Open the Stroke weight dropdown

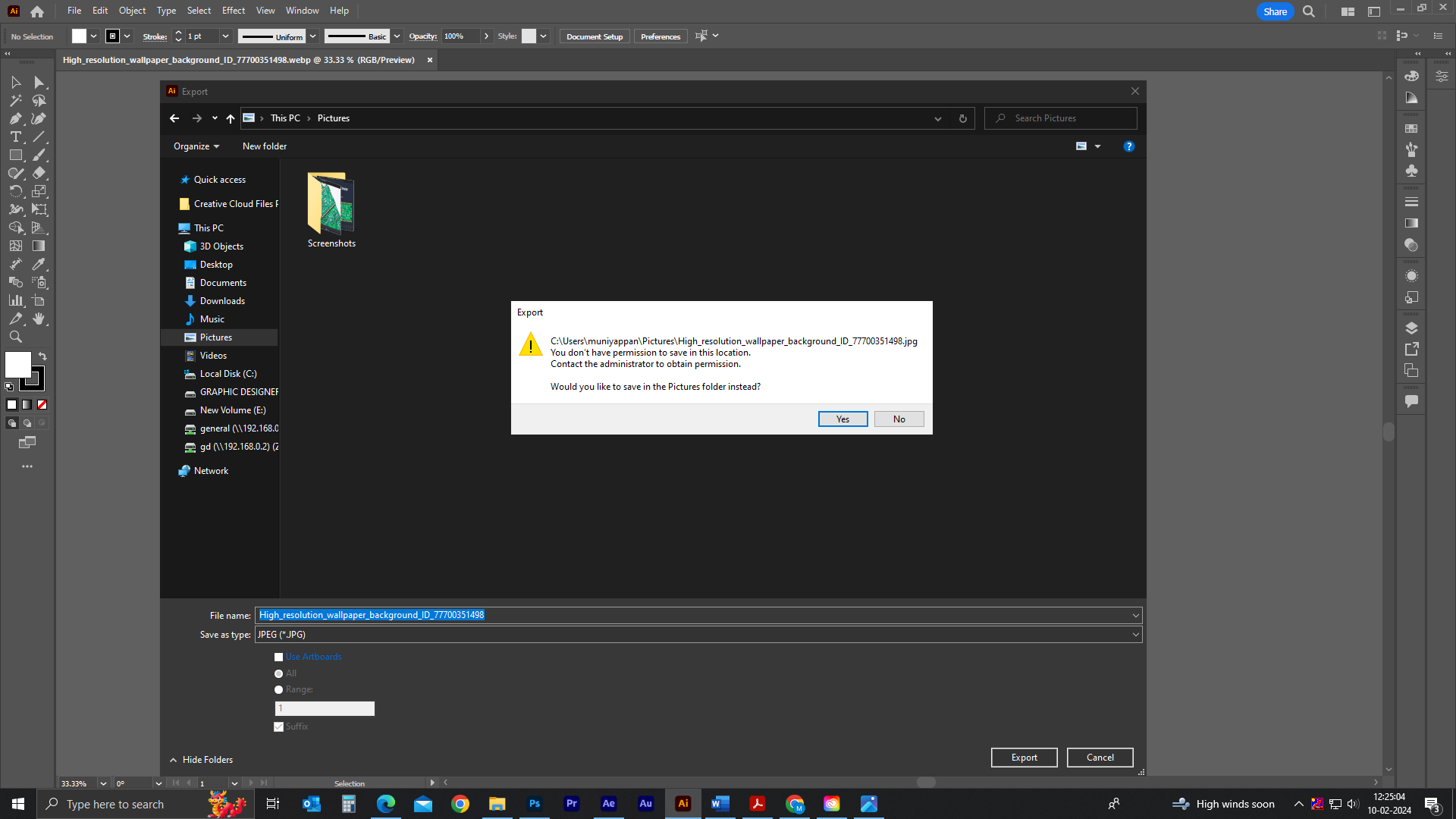pos(225,36)
